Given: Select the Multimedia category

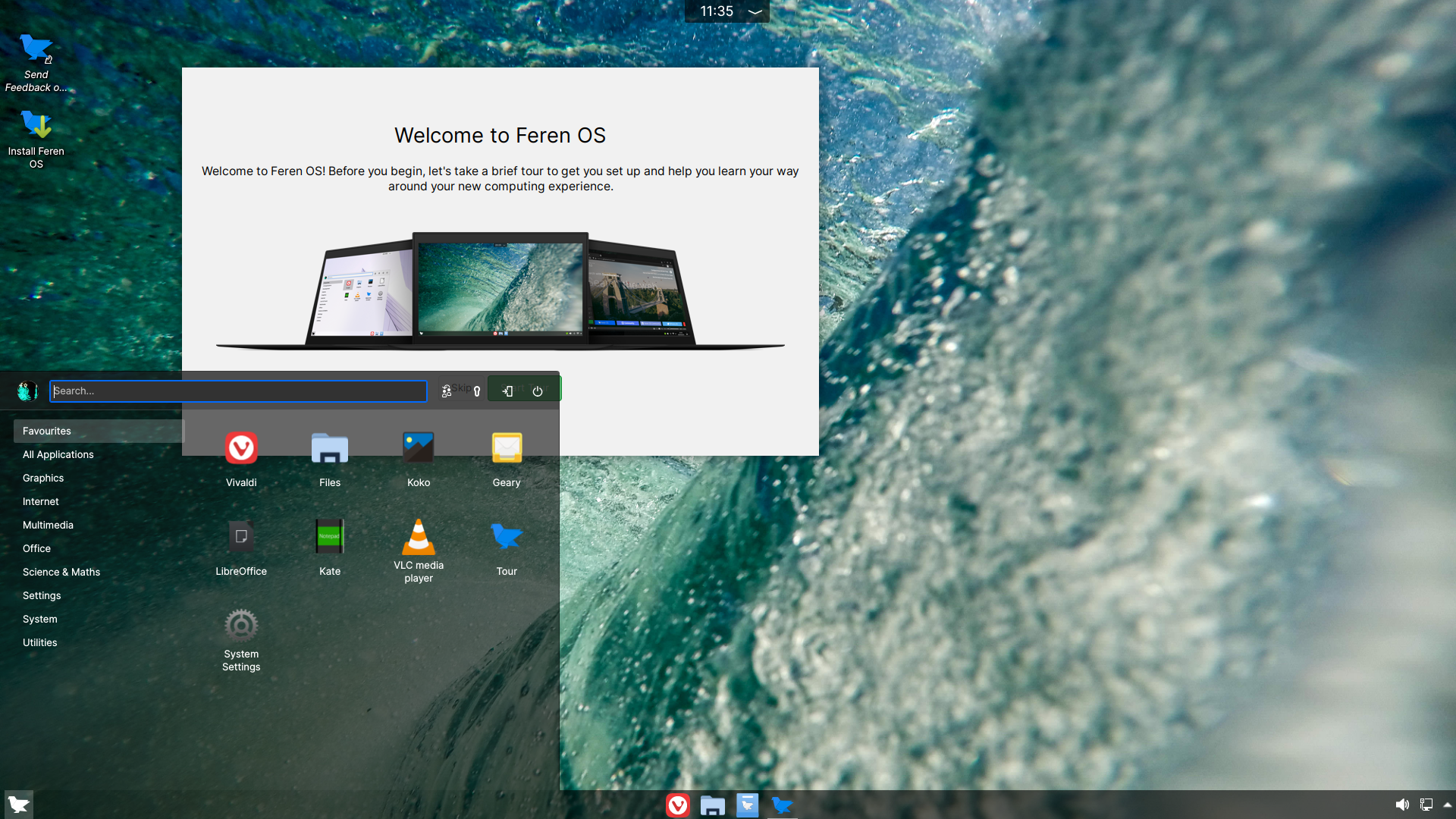Looking at the screenshot, I should 48,525.
